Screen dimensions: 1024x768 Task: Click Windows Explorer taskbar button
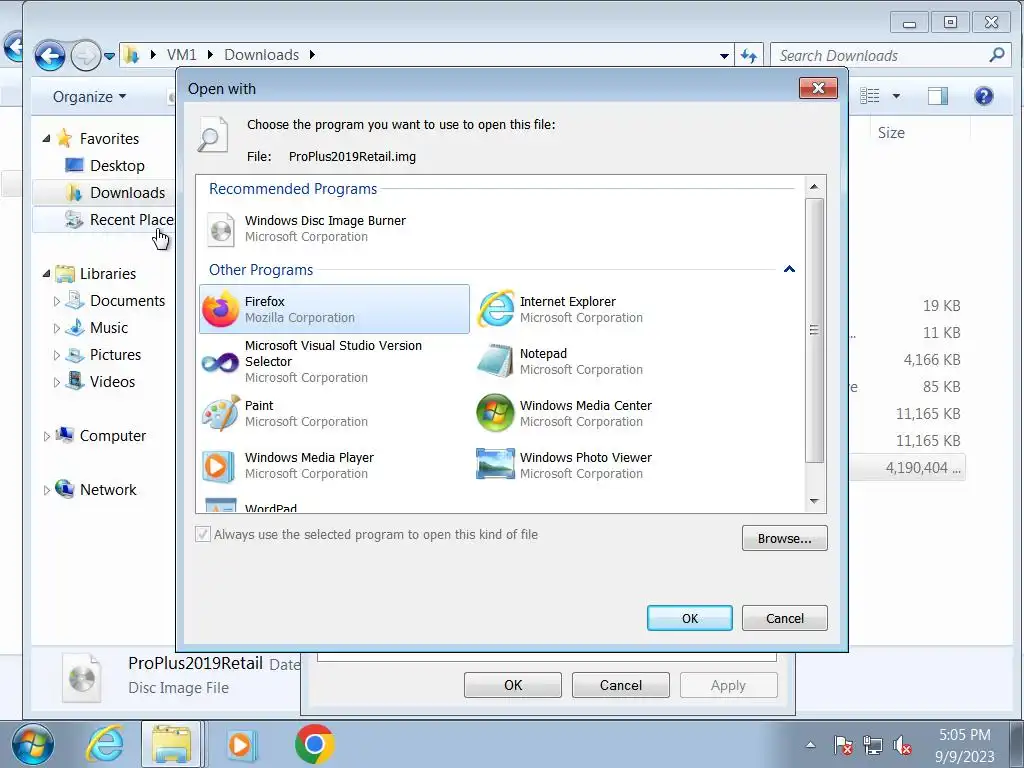[x=171, y=744]
